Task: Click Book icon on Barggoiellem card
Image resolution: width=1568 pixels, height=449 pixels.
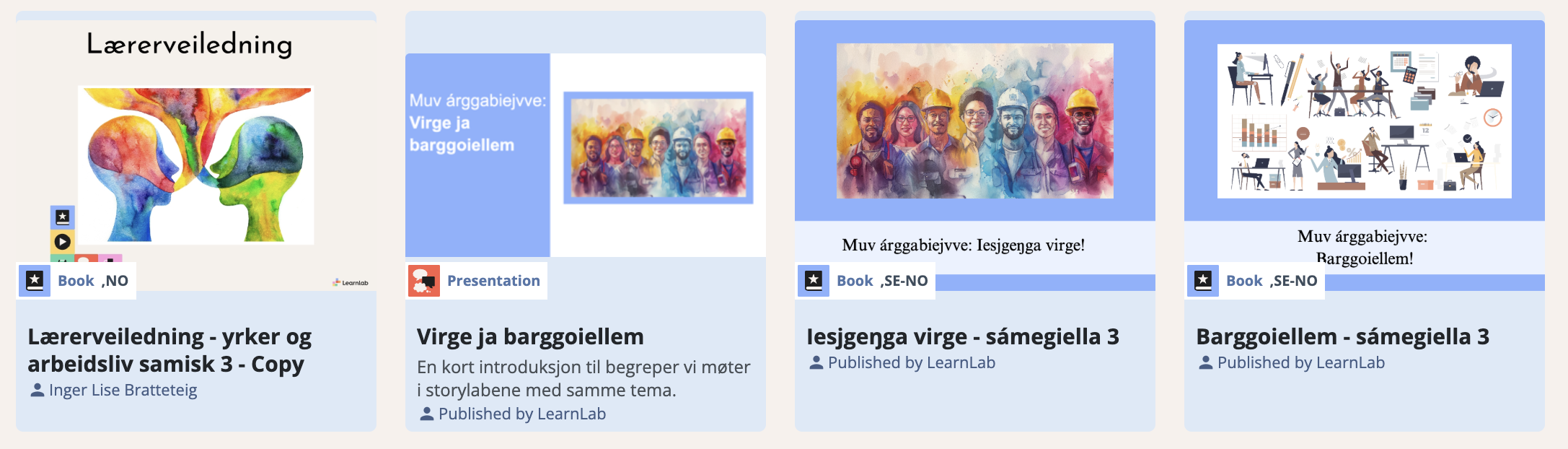Action: coord(1203,280)
